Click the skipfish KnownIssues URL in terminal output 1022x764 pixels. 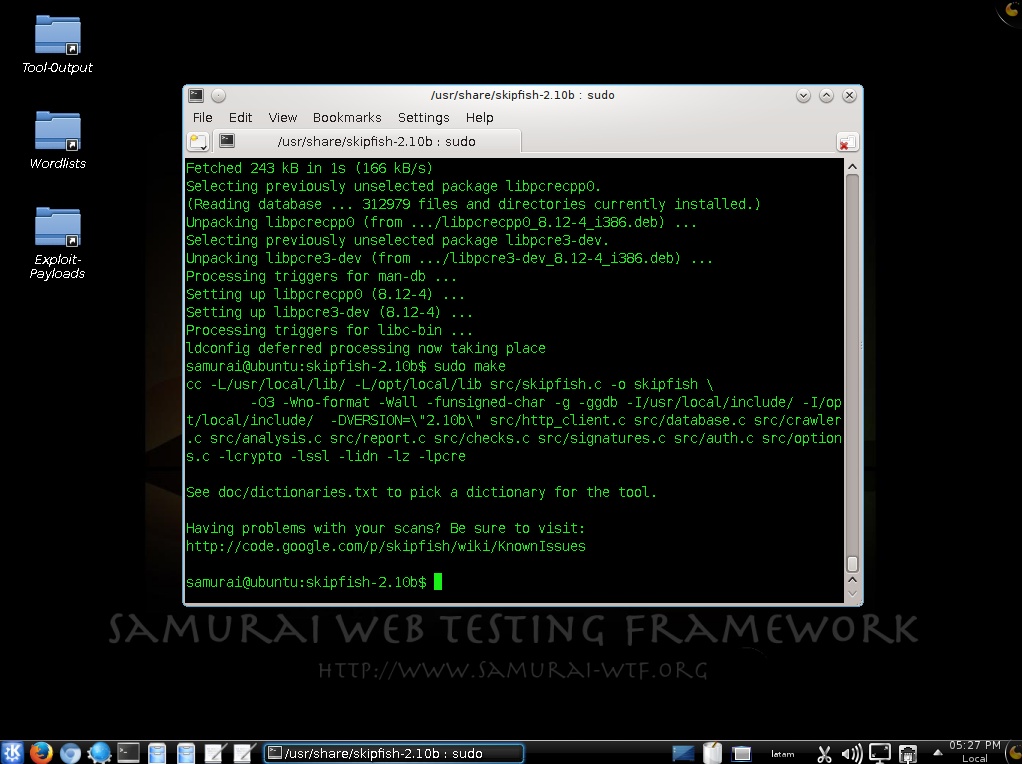(x=386, y=546)
